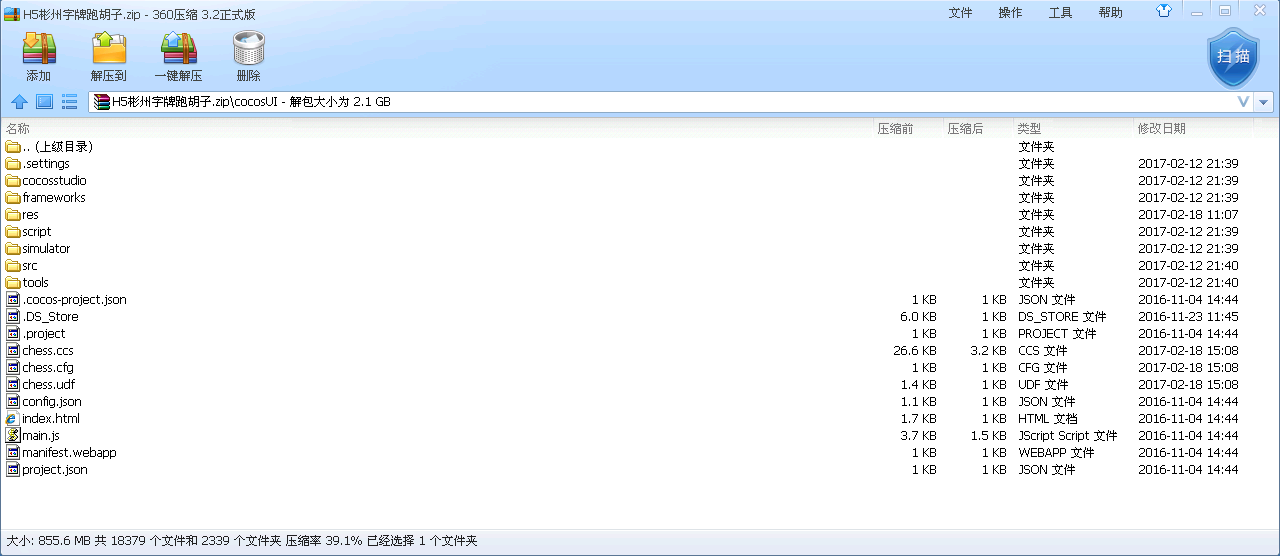Open the 操作 menu
The image size is (1280, 556).
(x=1010, y=13)
